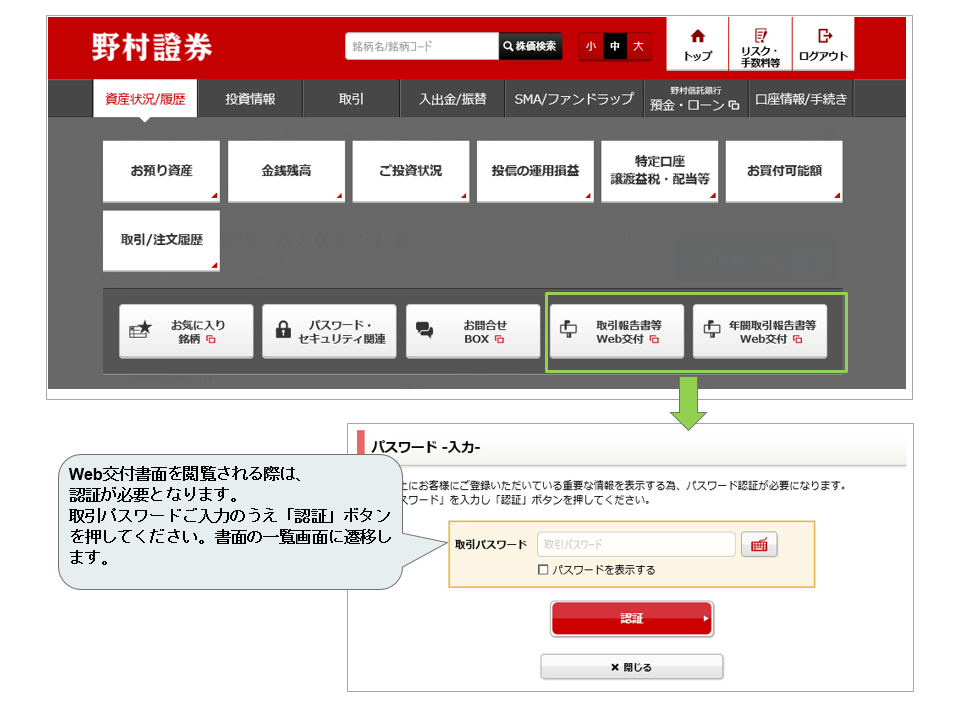Click the 閉じる button

[632, 667]
